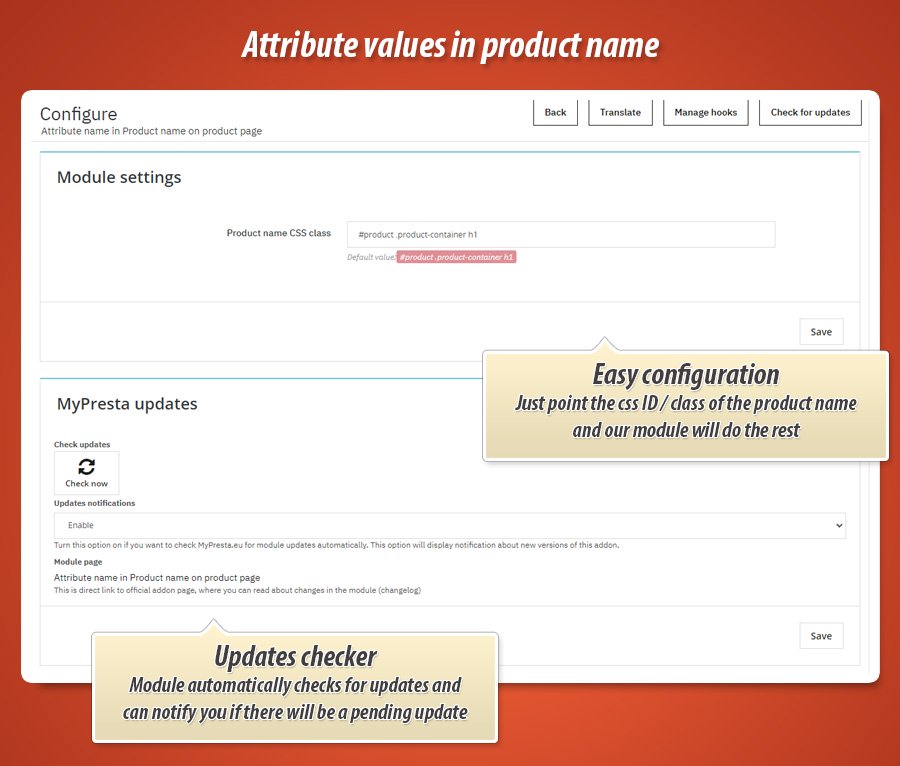The image size is (900, 766).
Task: Open the Attribute name module page link
Action: (x=157, y=578)
